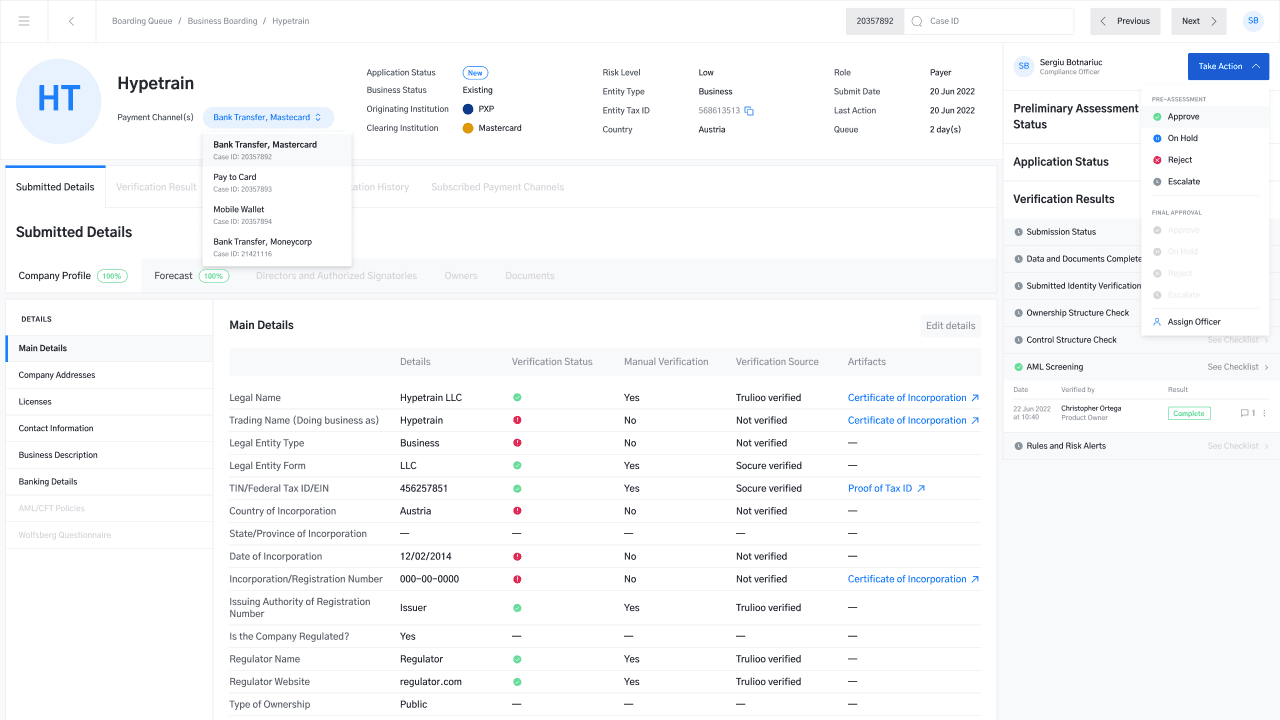This screenshot has height=720, width=1280.
Task: Open the three-dot menu beside the comment icon
Action: pyautogui.click(x=1264, y=413)
